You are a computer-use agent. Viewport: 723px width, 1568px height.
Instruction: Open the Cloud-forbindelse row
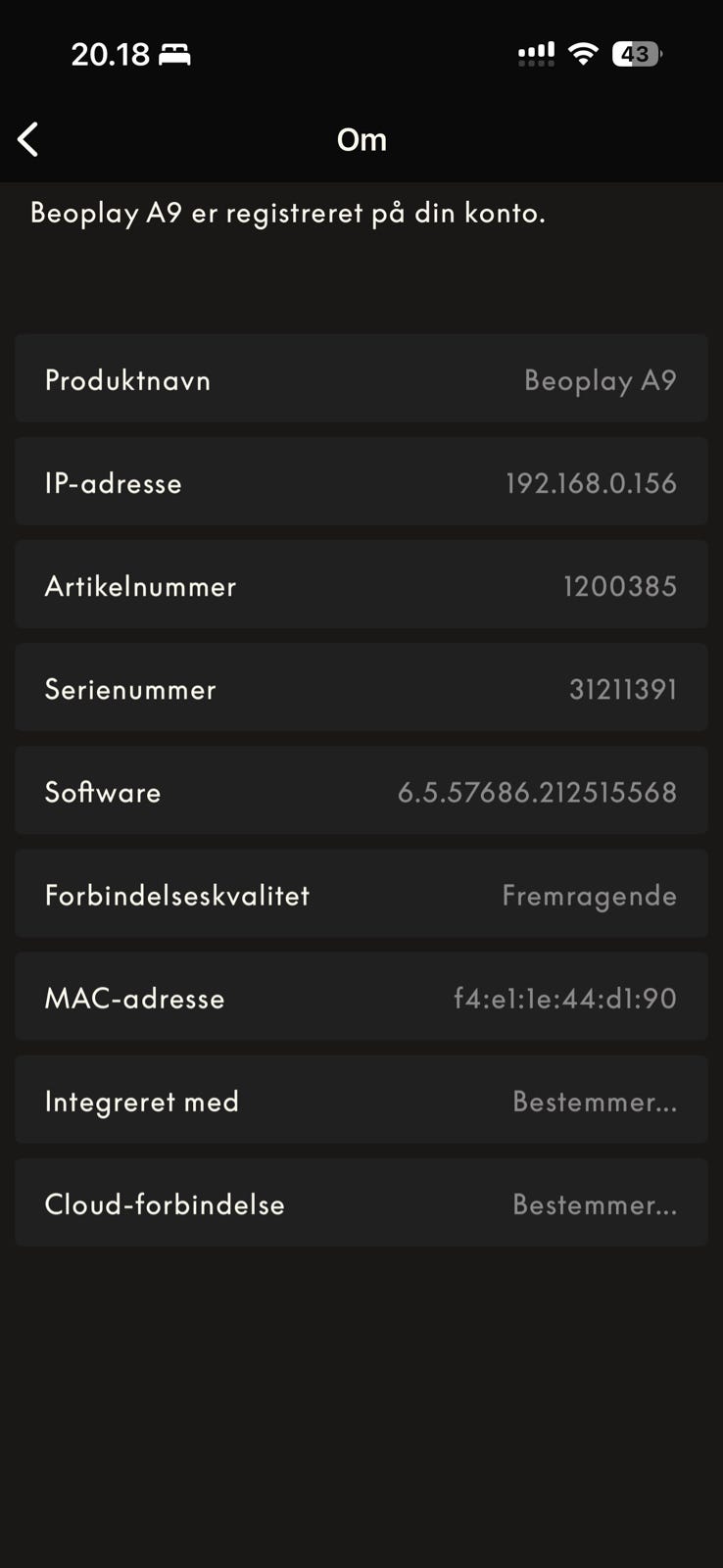[x=361, y=1202]
